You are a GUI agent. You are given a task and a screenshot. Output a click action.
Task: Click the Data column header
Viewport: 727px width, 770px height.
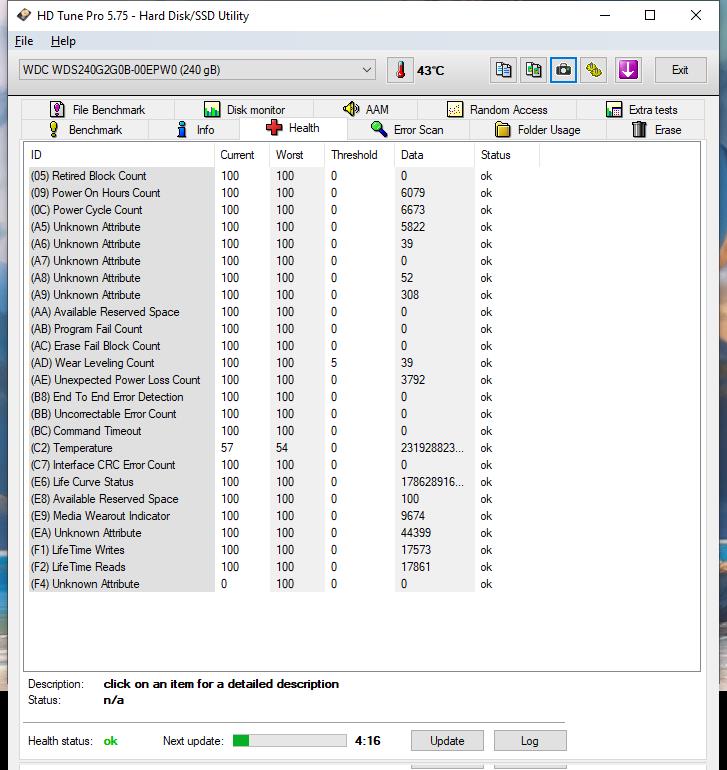[434, 155]
